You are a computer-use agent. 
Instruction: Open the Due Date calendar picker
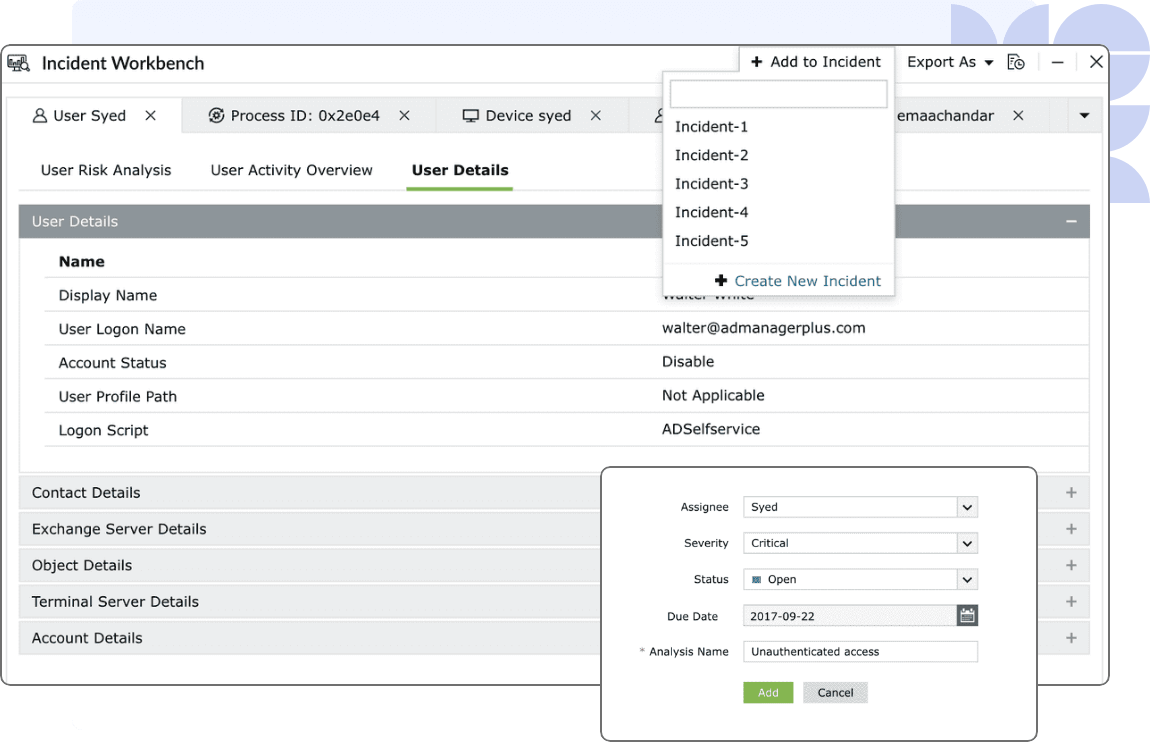(967, 615)
